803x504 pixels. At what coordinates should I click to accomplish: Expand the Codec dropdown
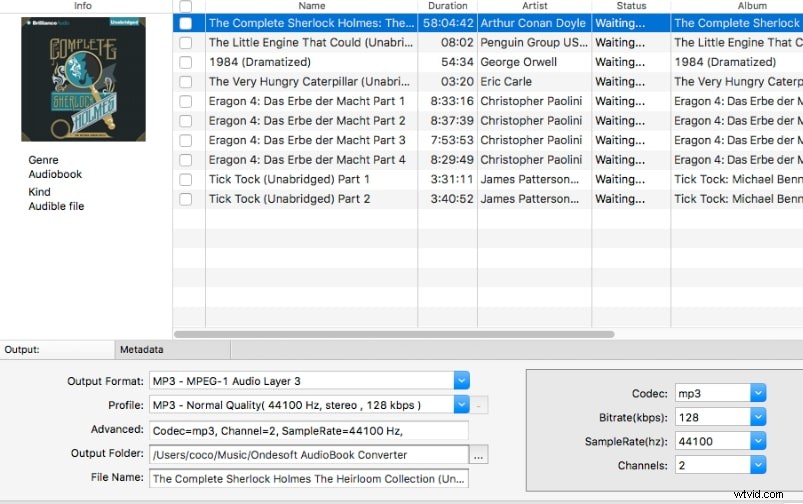758,393
